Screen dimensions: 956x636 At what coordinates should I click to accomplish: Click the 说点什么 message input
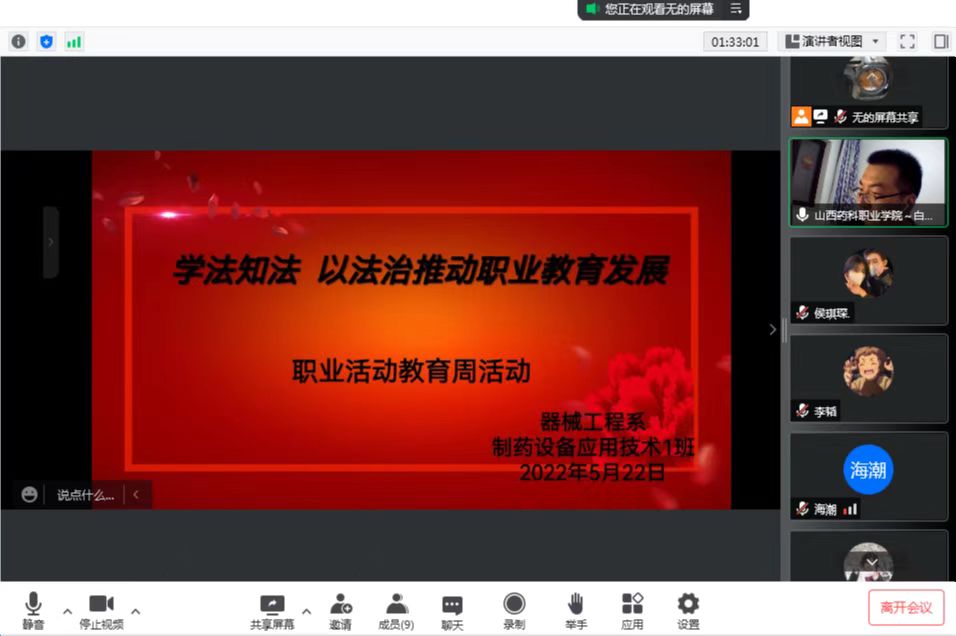pos(85,494)
